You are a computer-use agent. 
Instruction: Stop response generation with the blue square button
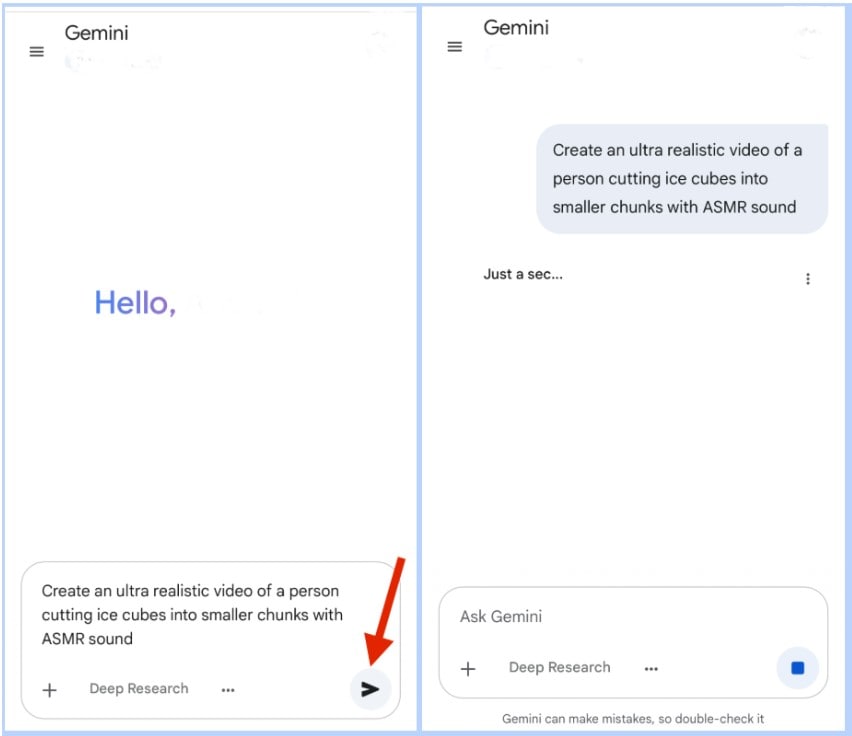point(797,668)
